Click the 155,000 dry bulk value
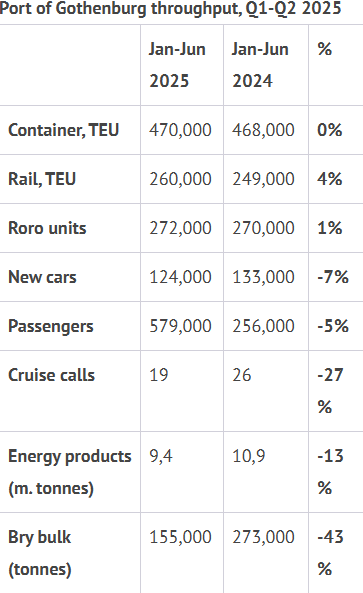Viewport: 363px width, 593px height. click(x=180, y=537)
